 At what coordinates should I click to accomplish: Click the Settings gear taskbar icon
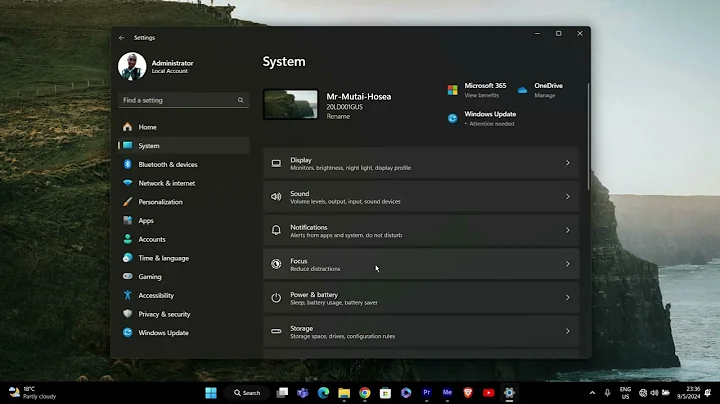pos(509,393)
